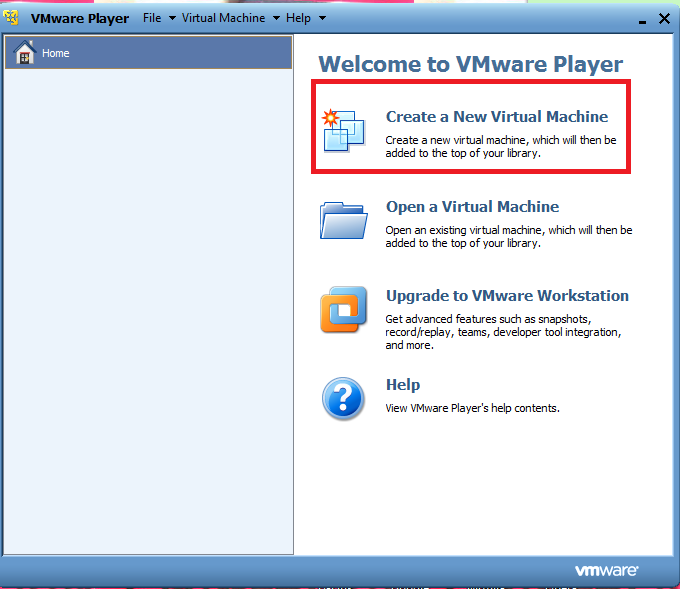Click the Home house icon in library
Viewport: 680px width, 589px height.
[x=25, y=52]
